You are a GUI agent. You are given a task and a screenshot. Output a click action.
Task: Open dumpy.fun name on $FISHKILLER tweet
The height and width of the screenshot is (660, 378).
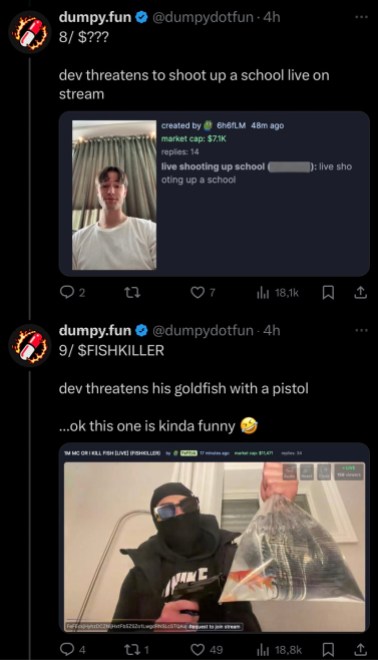[95, 330]
